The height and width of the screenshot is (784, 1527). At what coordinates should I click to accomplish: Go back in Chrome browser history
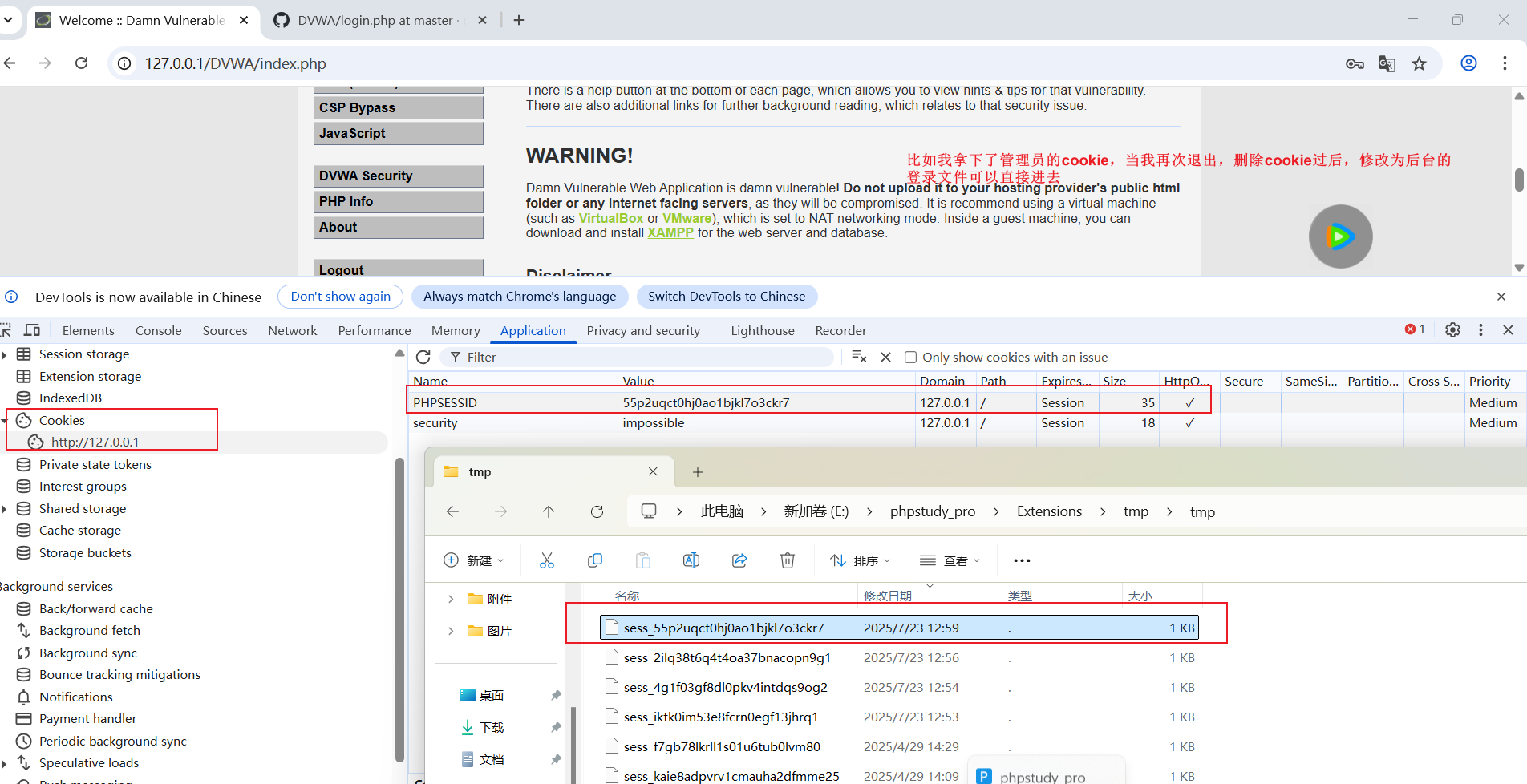coord(10,63)
